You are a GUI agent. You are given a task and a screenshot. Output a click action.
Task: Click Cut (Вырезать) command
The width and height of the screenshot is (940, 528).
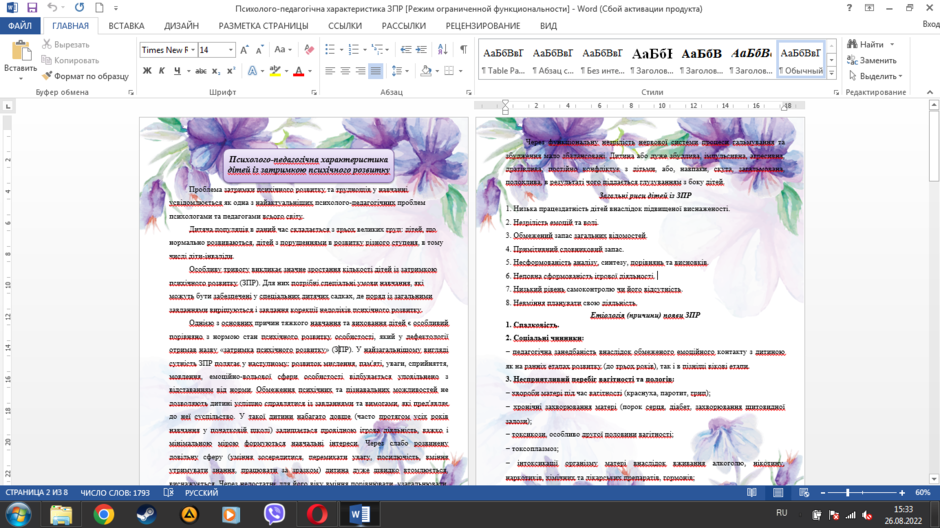[x=66, y=44]
